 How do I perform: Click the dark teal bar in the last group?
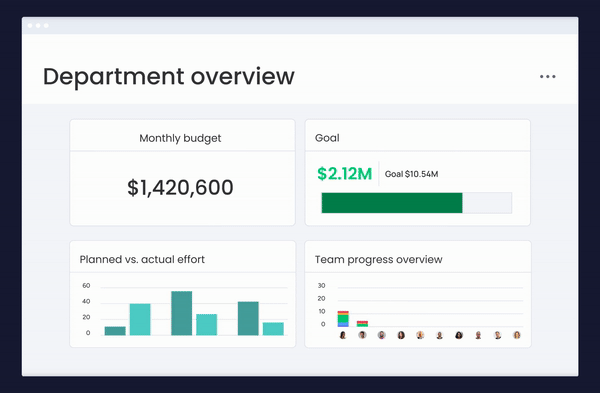(x=248, y=318)
